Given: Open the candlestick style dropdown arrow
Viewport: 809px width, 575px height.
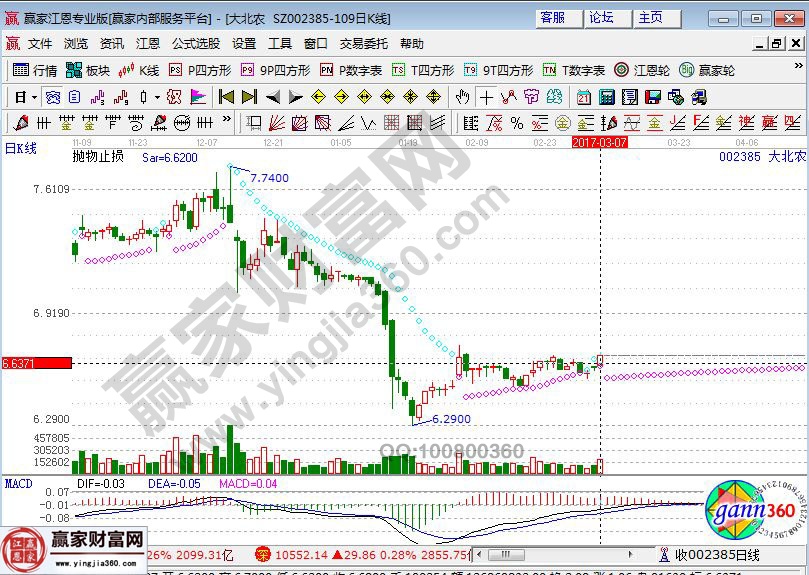Looking at the screenshot, I should (157, 97).
